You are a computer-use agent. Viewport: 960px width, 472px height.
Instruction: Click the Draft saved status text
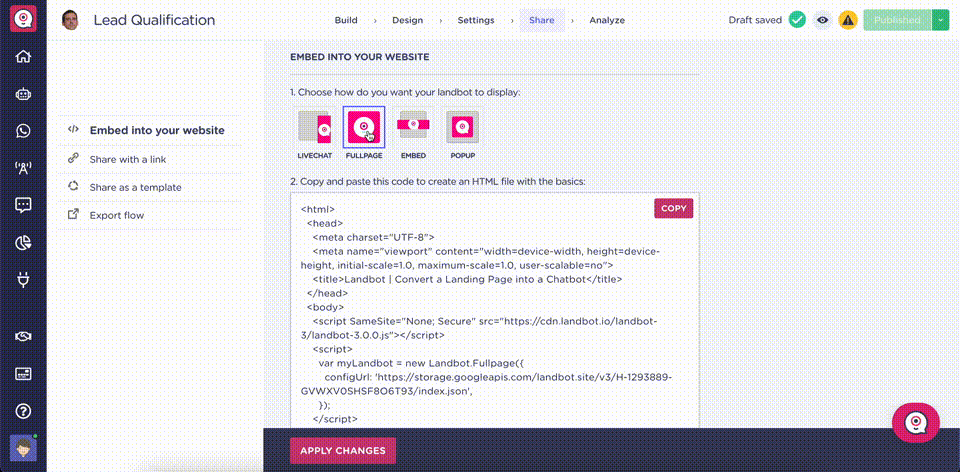click(x=755, y=20)
